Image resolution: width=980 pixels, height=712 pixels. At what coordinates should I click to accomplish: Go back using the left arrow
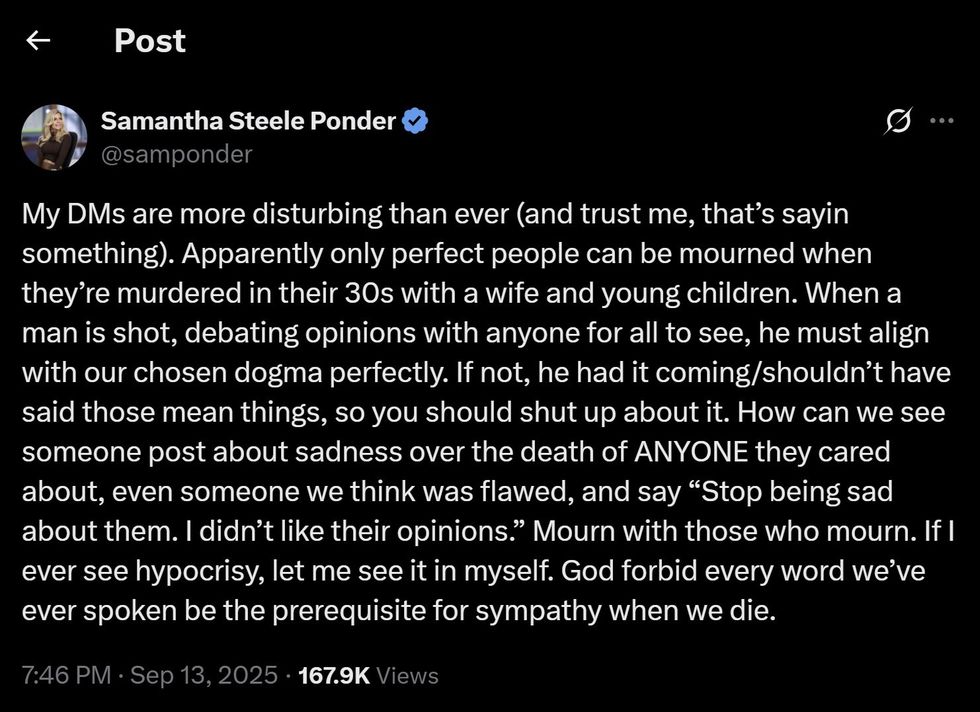tap(38, 40)
